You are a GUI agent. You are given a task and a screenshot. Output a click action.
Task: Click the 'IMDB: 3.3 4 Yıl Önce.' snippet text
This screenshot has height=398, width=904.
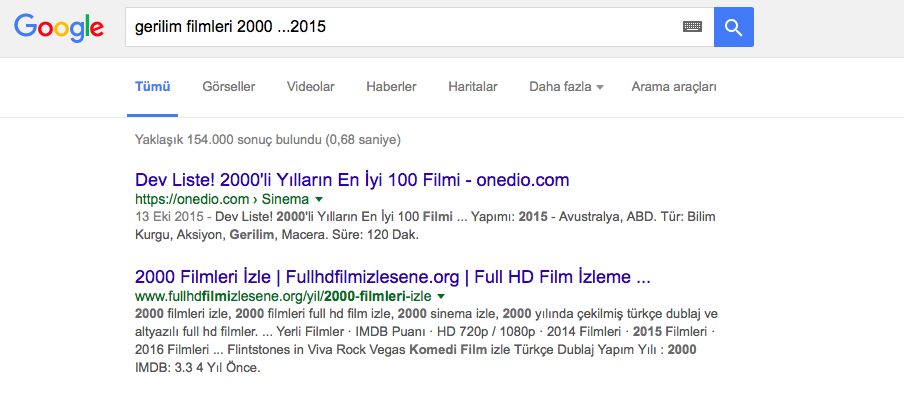pos(198,367)
